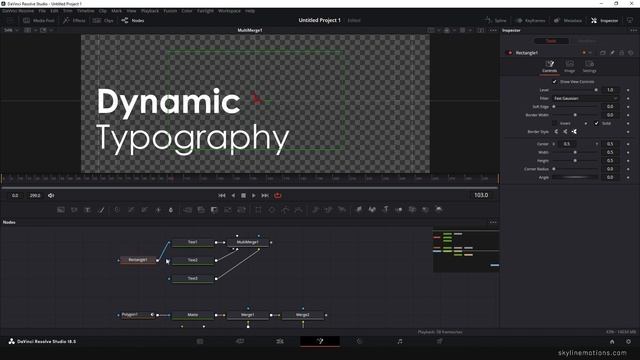Add a Text 3D node from the toolbar

tap(386, 210)
